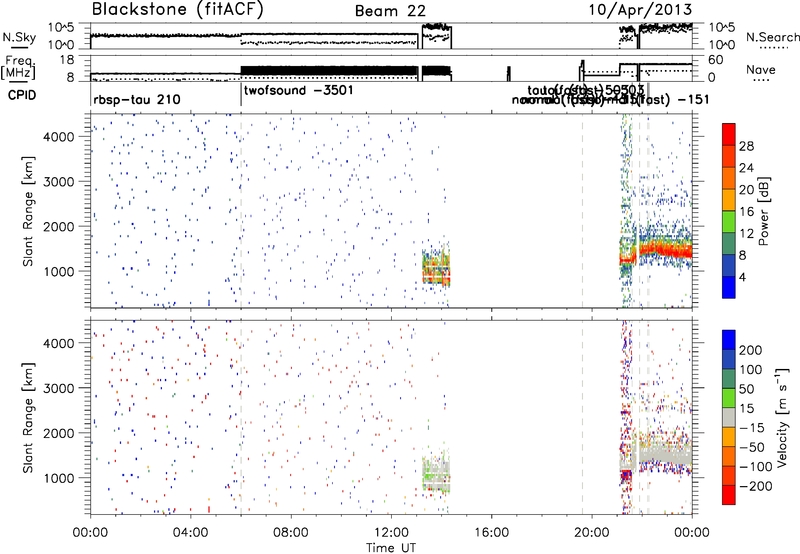Screen dimensions: 800x554
Task: Click the 14:00 UT echo cluster in the power panel
Action: pos(436,270)
